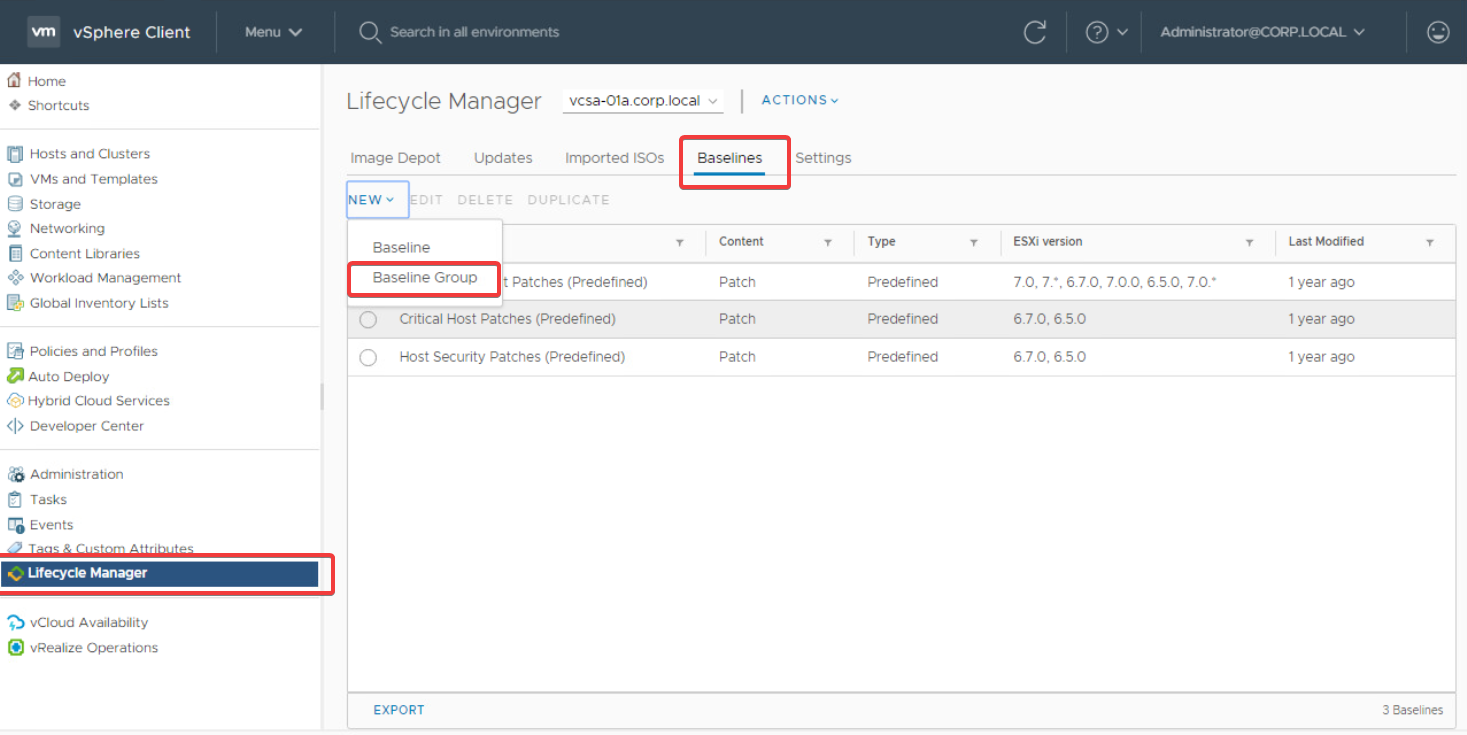The height and width of the screenshot is (735, 1467).
Task: Click the Tasks clipboard icon
Action: click(15, 499)
